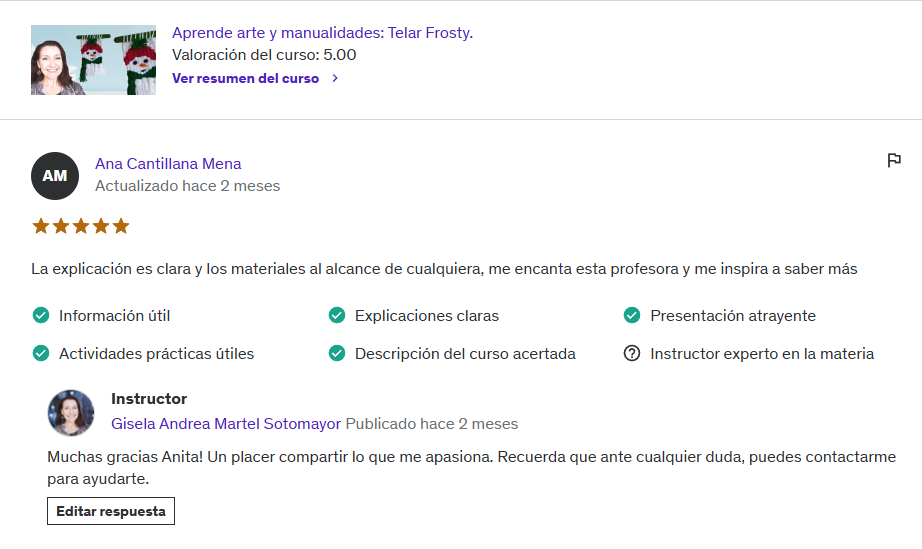Screen dimensions: 922x549
Task: Click the Actividades prácticas útiles check icon
Action: pyautogui.click(x=41, y=353)
